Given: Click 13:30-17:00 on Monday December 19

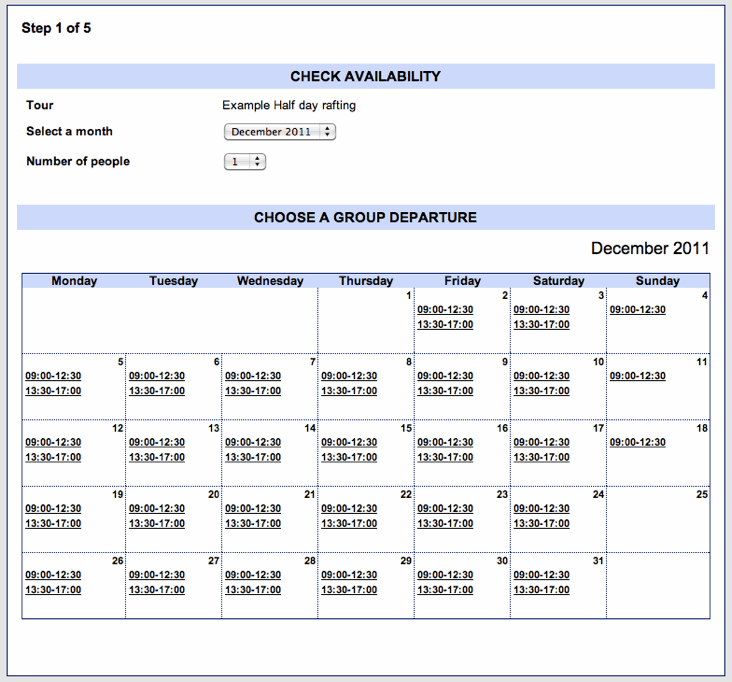Looking at the screenshot, I should (x=53, y=524).
